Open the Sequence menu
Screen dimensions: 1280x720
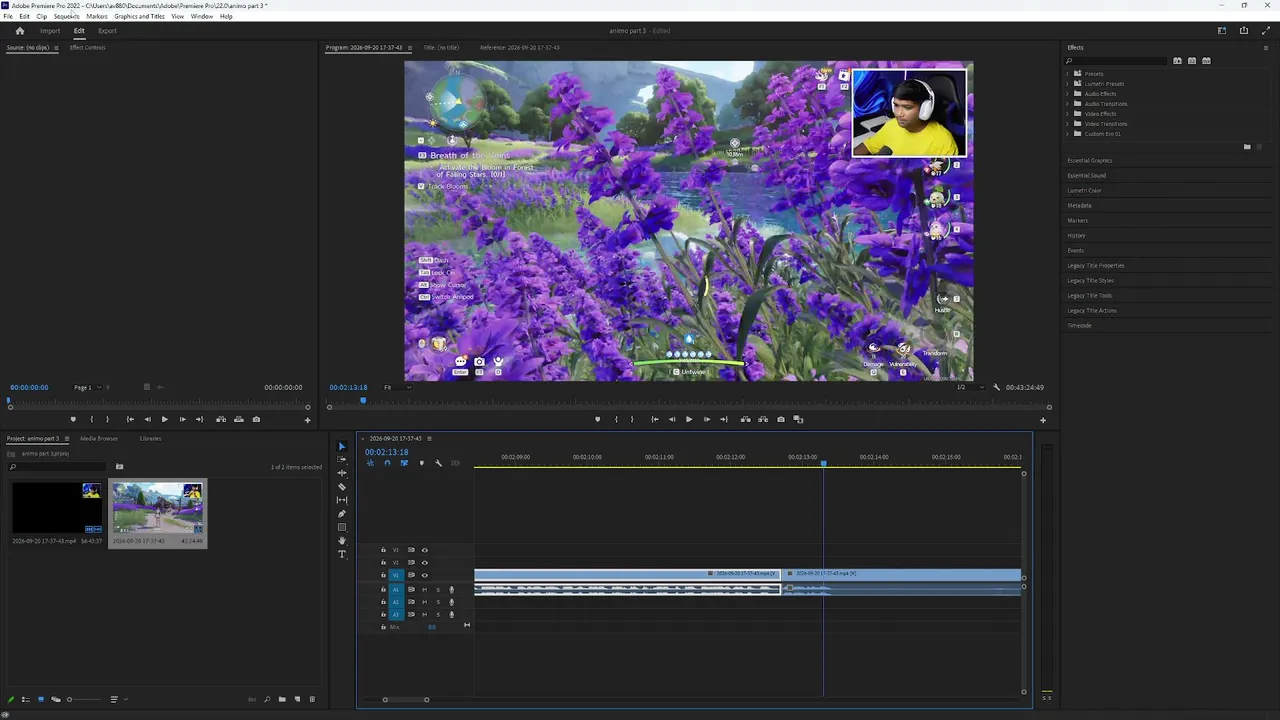(x=66, y=16)
